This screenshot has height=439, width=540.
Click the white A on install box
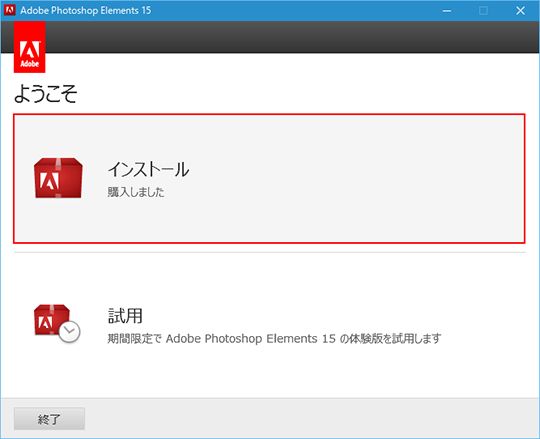click(49, 180)
